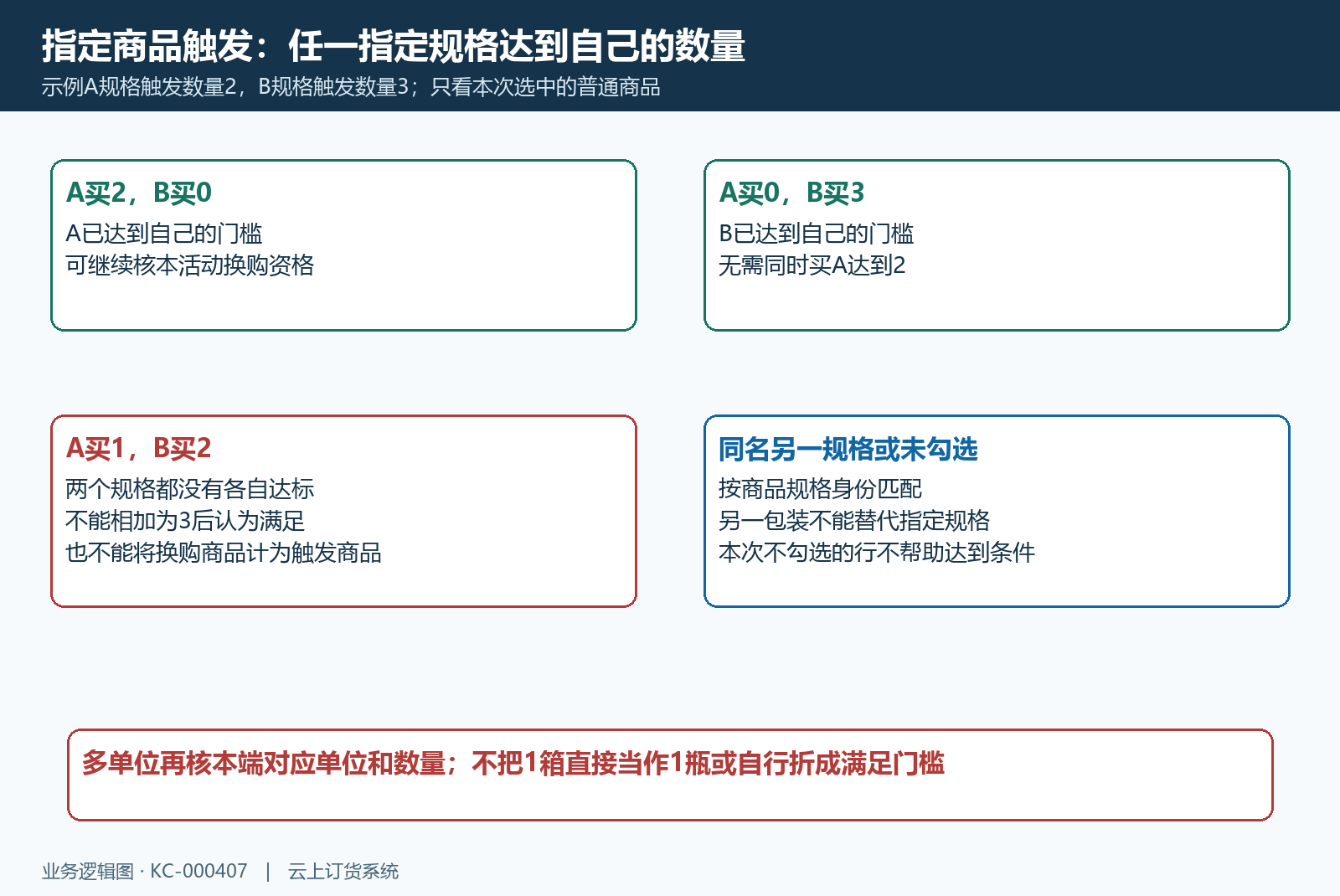Click the line '也不能将换购商品计为触发商品'
1340x896 pixels.
[x=224, y=553]
